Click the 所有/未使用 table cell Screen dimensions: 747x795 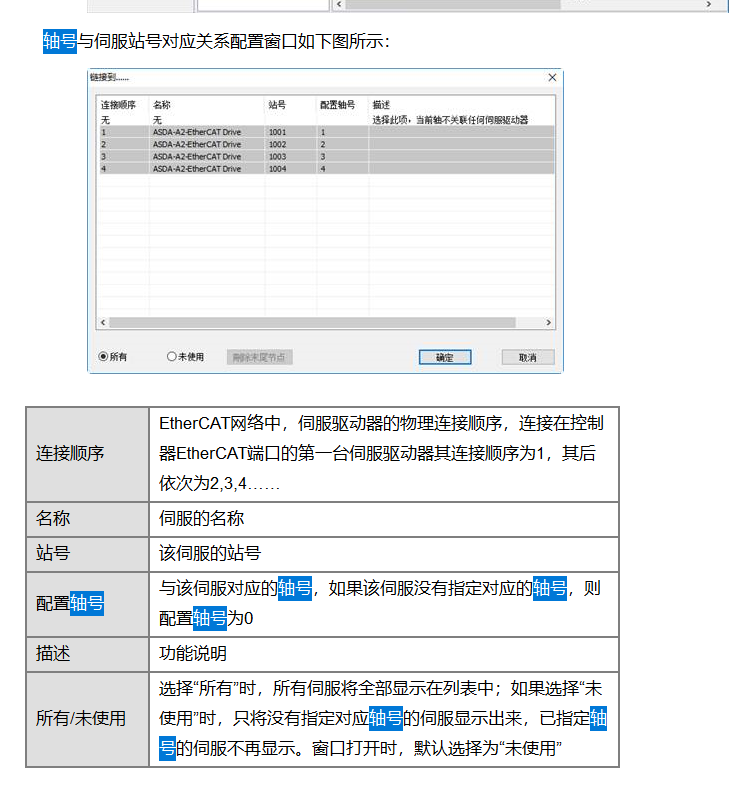tap(87, 718)
